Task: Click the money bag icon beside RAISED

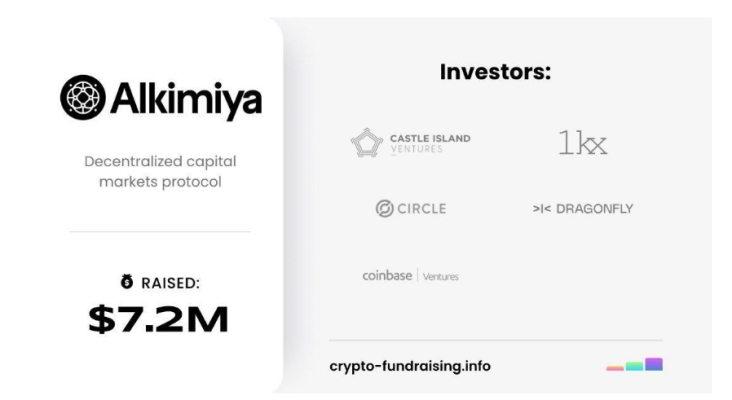Action: (127, 281)
